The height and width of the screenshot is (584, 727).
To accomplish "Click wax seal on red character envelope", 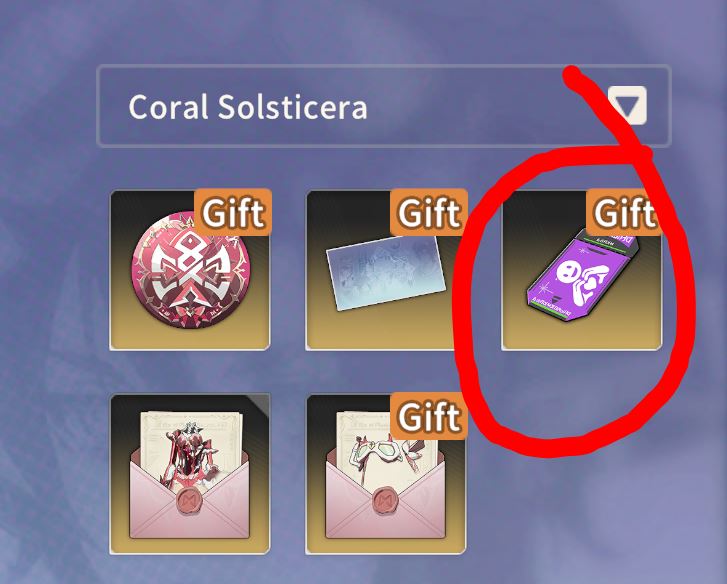I will point(191,502).
